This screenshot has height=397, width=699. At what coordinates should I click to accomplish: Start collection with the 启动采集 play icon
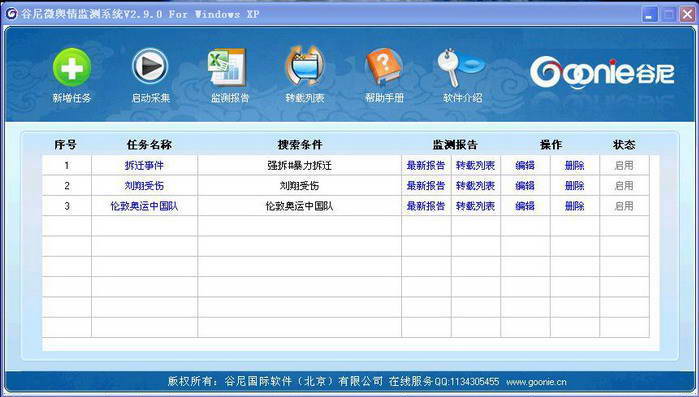coord(150,67)
